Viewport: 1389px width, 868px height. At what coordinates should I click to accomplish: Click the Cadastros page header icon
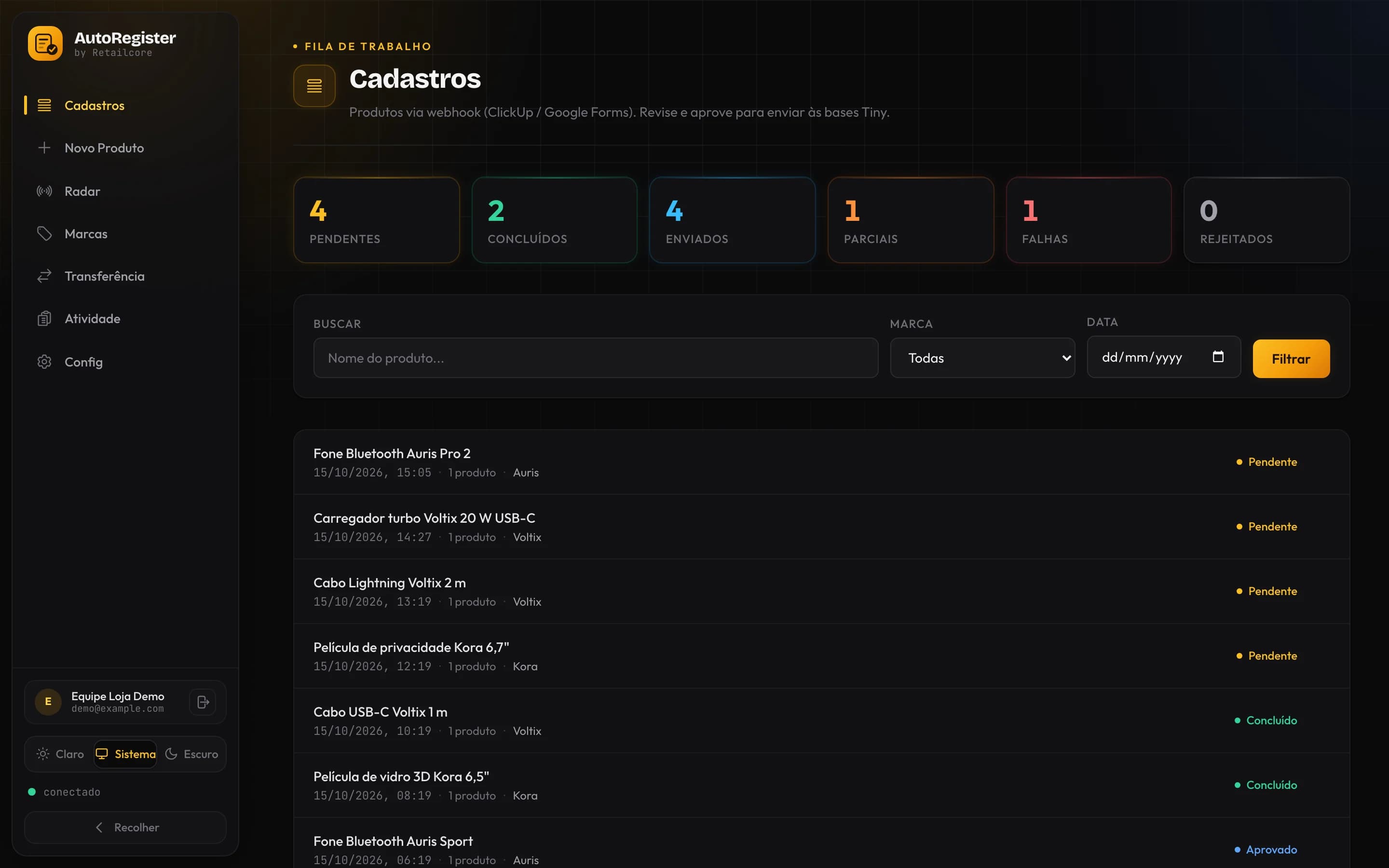[x=314, y=86]
